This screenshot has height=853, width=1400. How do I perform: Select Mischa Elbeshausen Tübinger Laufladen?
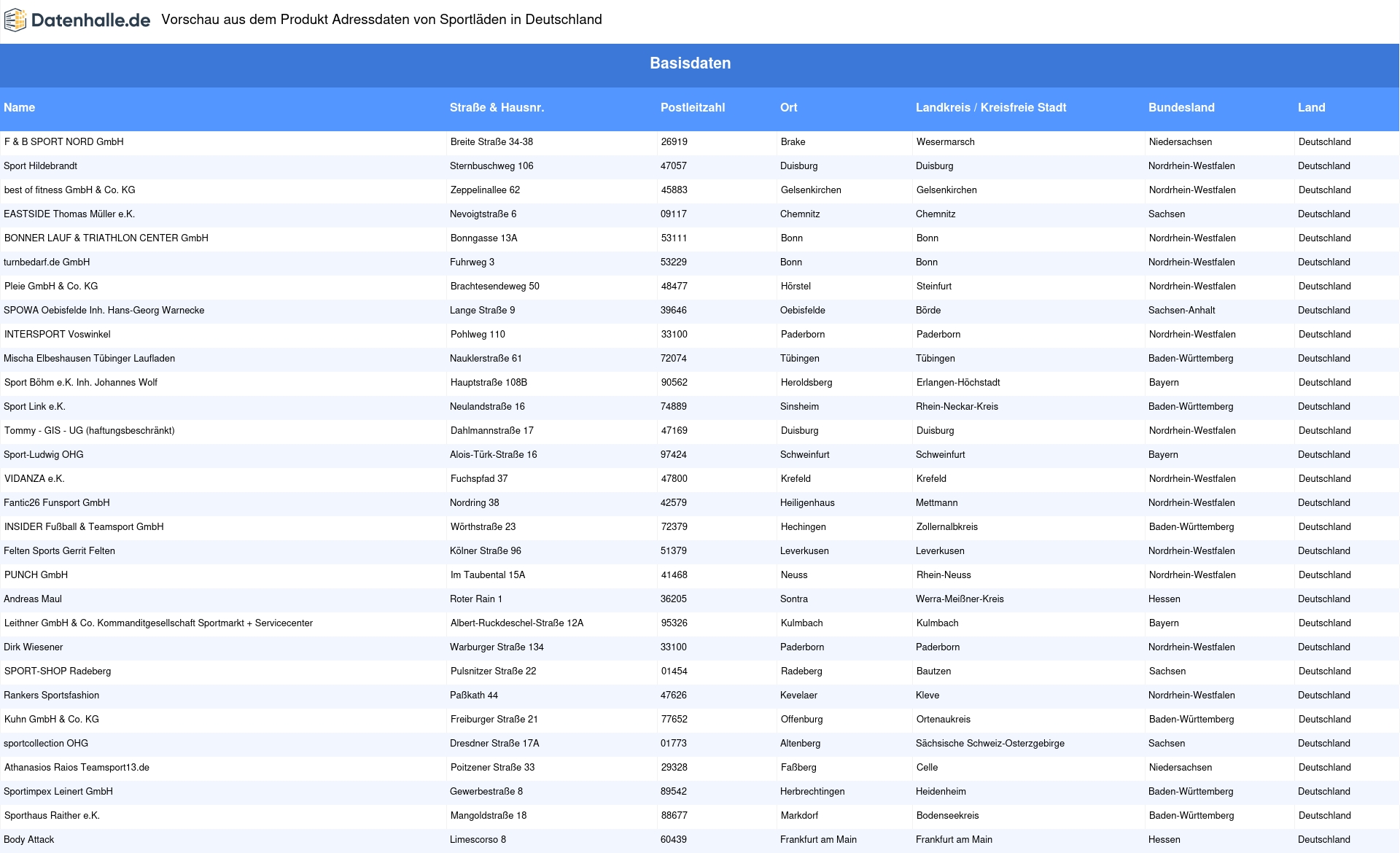[x=89, y=358]
